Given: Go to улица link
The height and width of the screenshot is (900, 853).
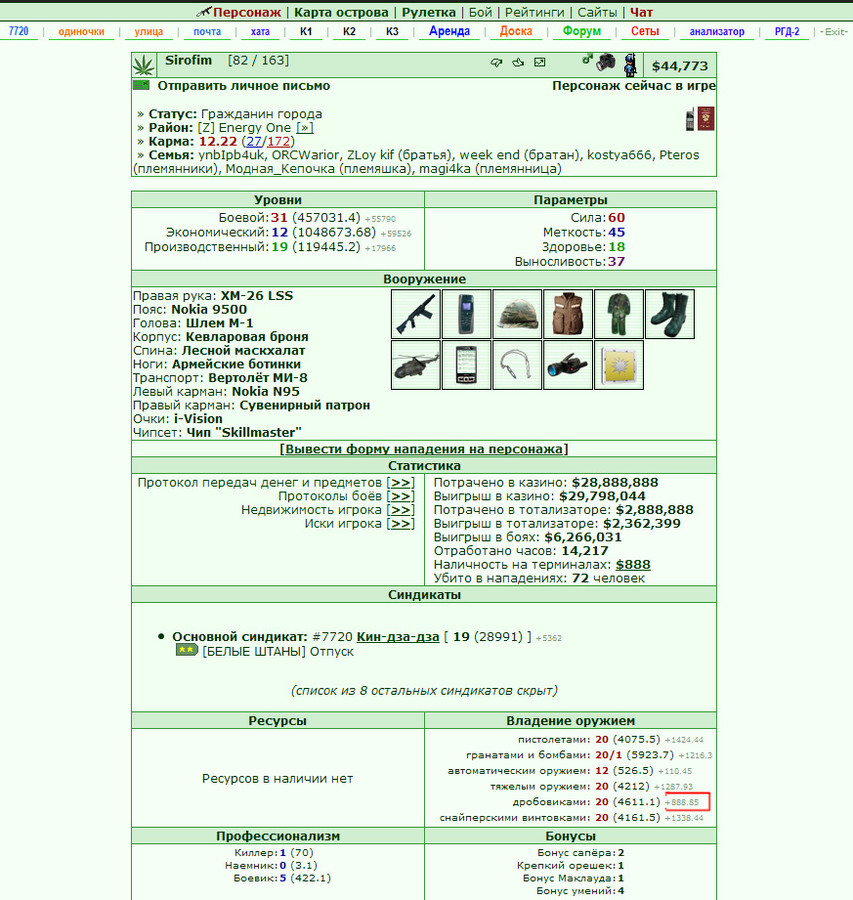Looking at the screenshot, I should 149,32.
